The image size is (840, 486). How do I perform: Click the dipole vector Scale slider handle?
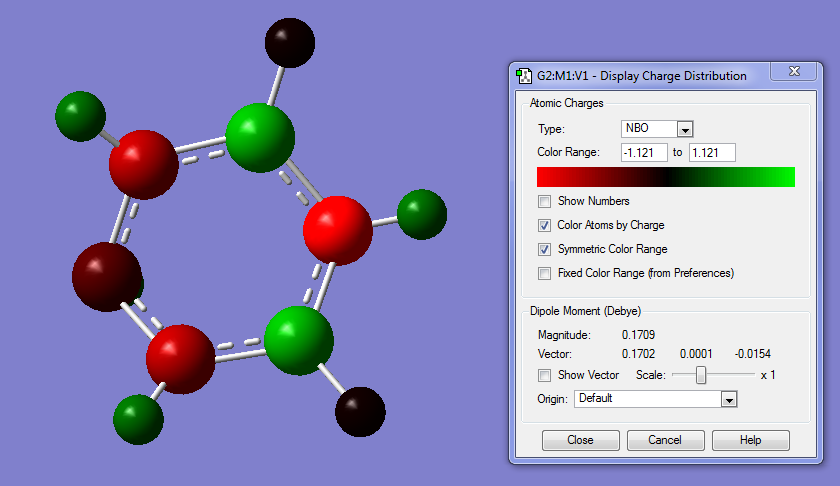tap(701, 375)
